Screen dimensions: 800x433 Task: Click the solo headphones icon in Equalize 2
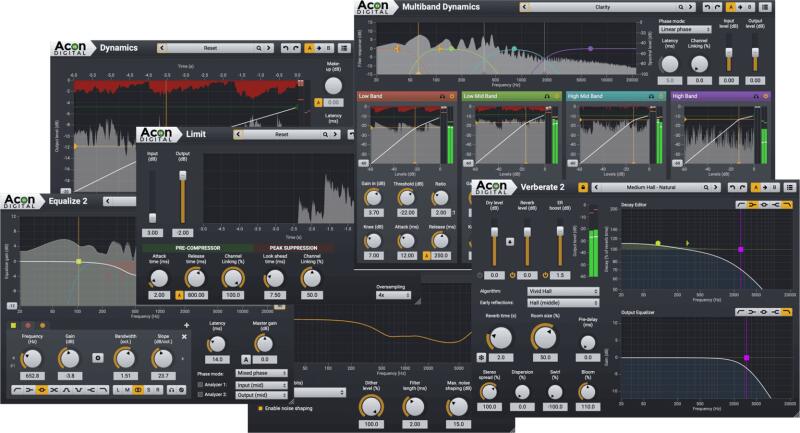(x=171, y=390)
